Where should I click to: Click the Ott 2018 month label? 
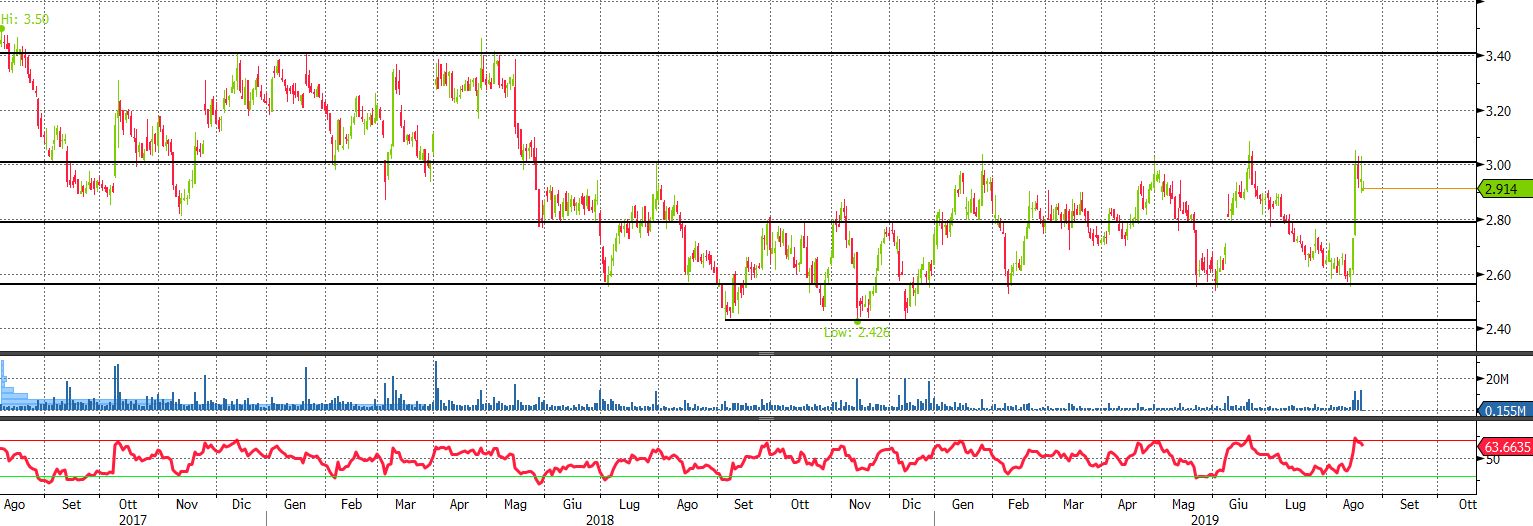(800, 505)
